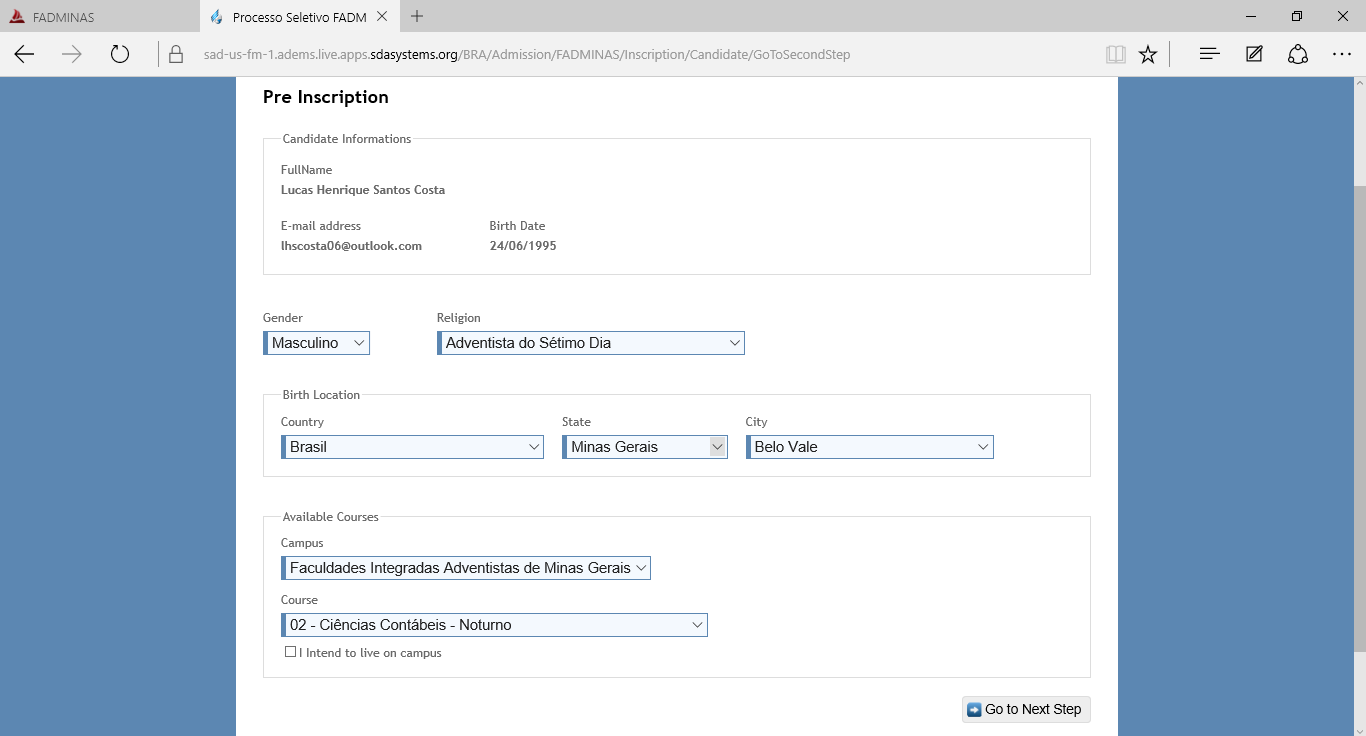The height and width of the screenshot is (736, 1366).
Task: Open the Campus dropdown list
Action: pyautogui.click(x=466, y=568)
